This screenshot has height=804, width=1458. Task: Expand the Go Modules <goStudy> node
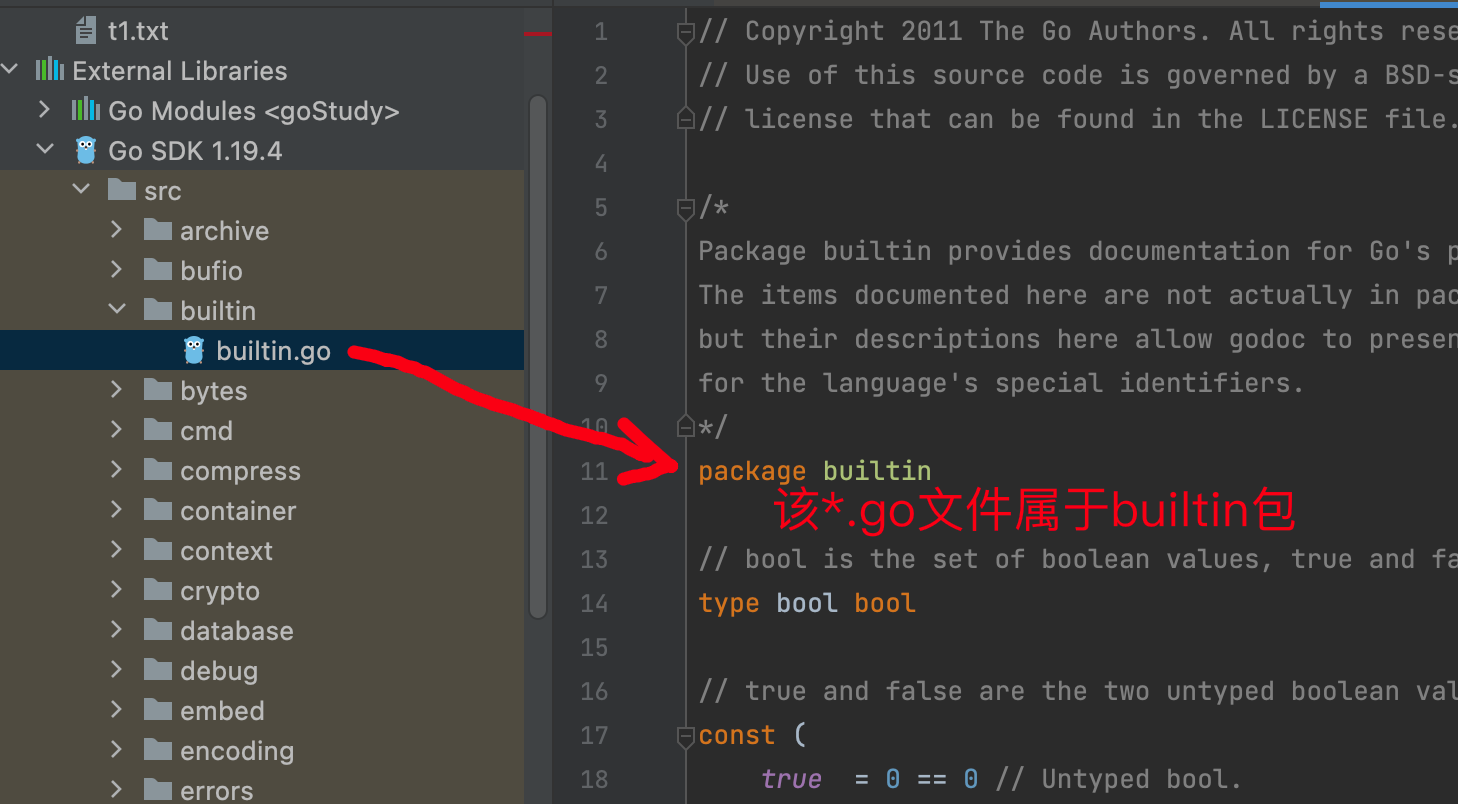coord(45,110)
